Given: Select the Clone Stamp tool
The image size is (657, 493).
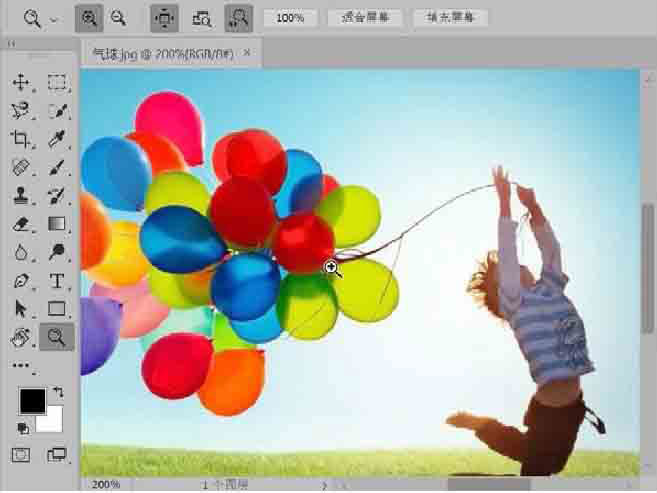Looking at the screenshot, I should (x=21, y=196).
